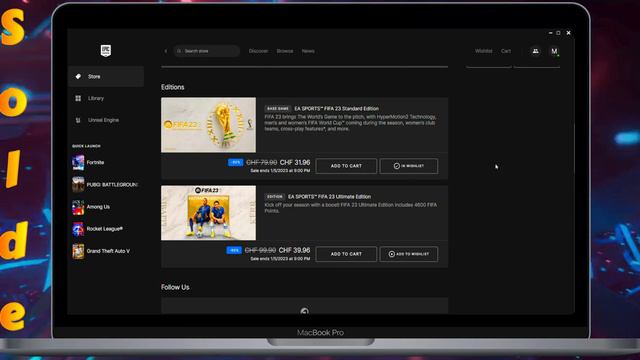Open the Discover tab
This screenshot has height=360, width=640.
pos(258,51)
